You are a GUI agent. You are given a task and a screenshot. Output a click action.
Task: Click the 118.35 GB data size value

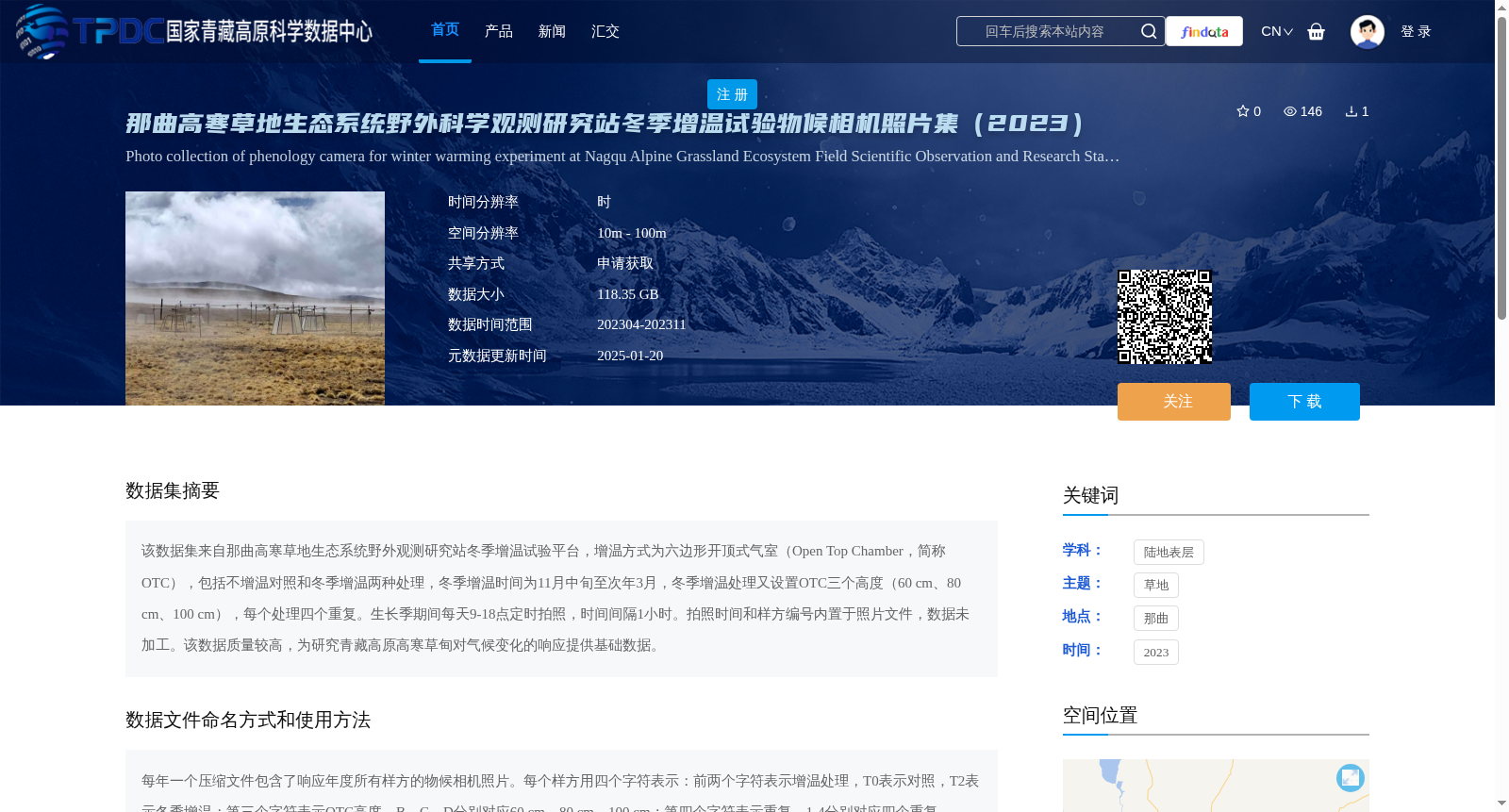coord(628,294)
